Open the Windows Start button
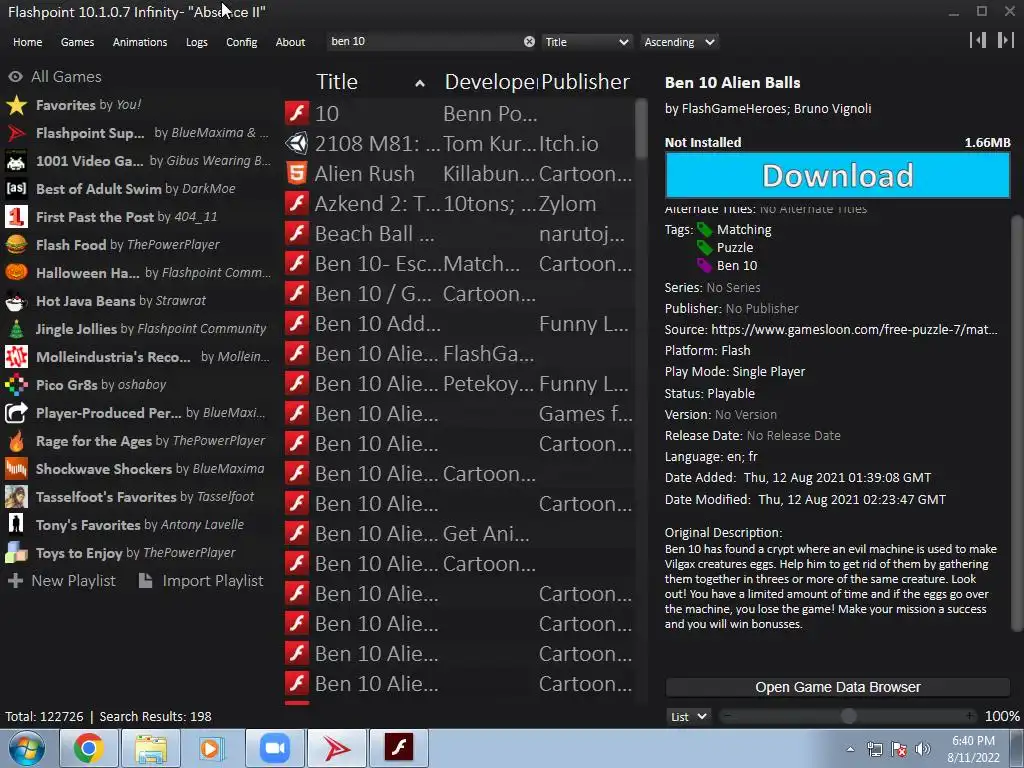This screenshot has width=1024, height=768. click(27, 748)
